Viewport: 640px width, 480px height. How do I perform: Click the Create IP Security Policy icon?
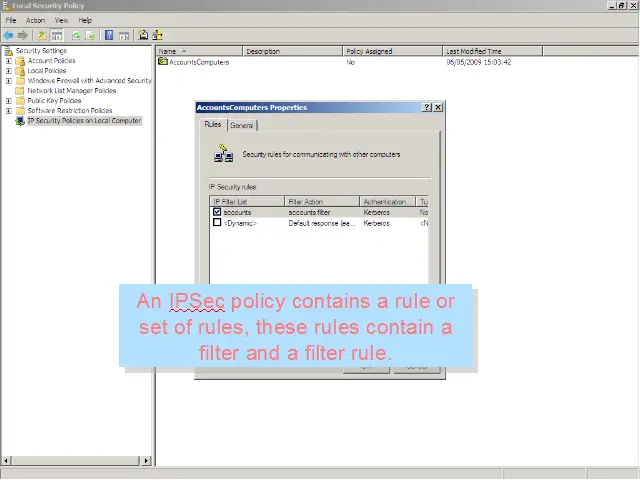click(x=143, y=35)
